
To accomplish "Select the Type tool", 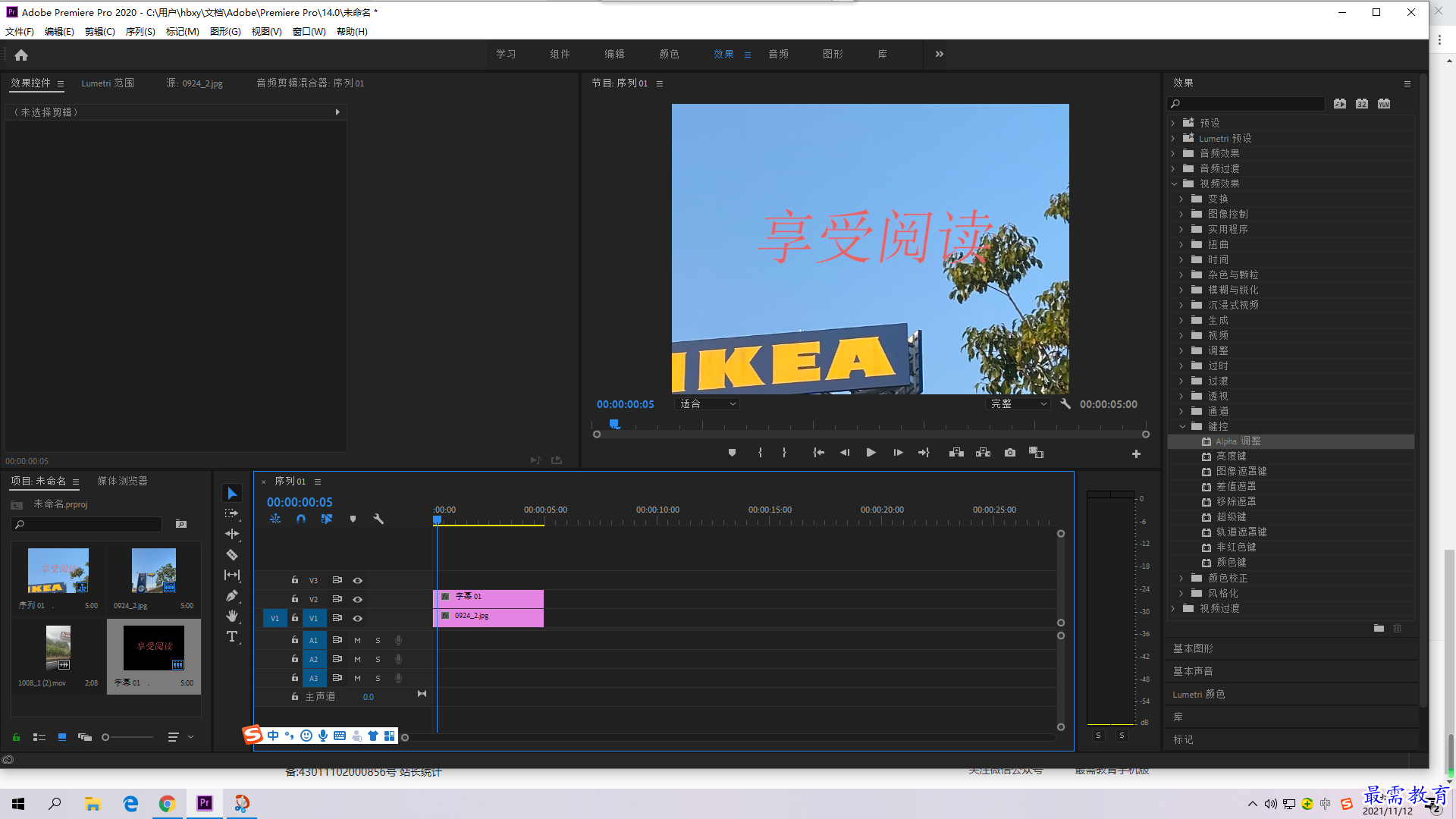I will 232,636.
